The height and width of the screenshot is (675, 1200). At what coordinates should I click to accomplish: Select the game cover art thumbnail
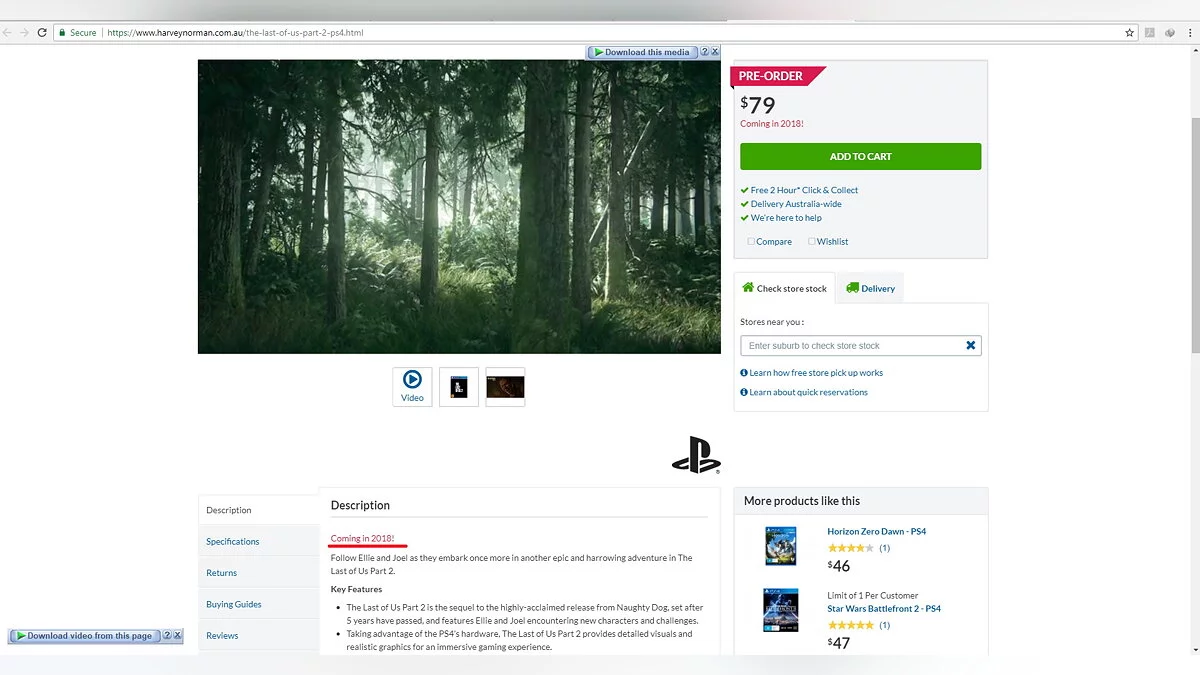click(459, 387)
